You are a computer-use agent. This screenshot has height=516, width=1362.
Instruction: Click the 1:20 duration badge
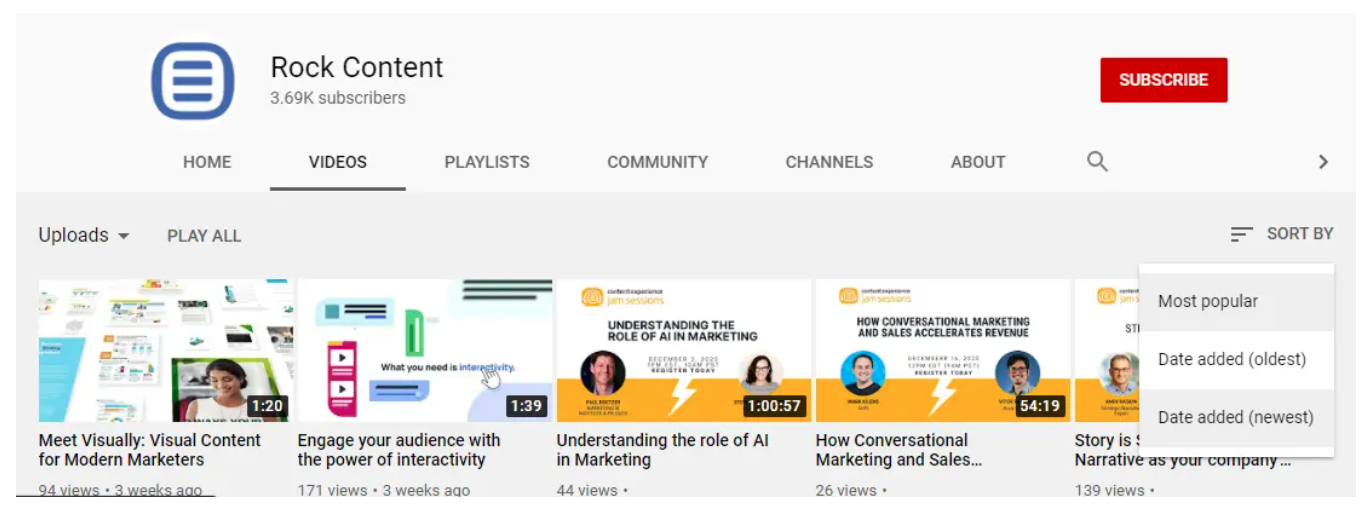point(267,406)
